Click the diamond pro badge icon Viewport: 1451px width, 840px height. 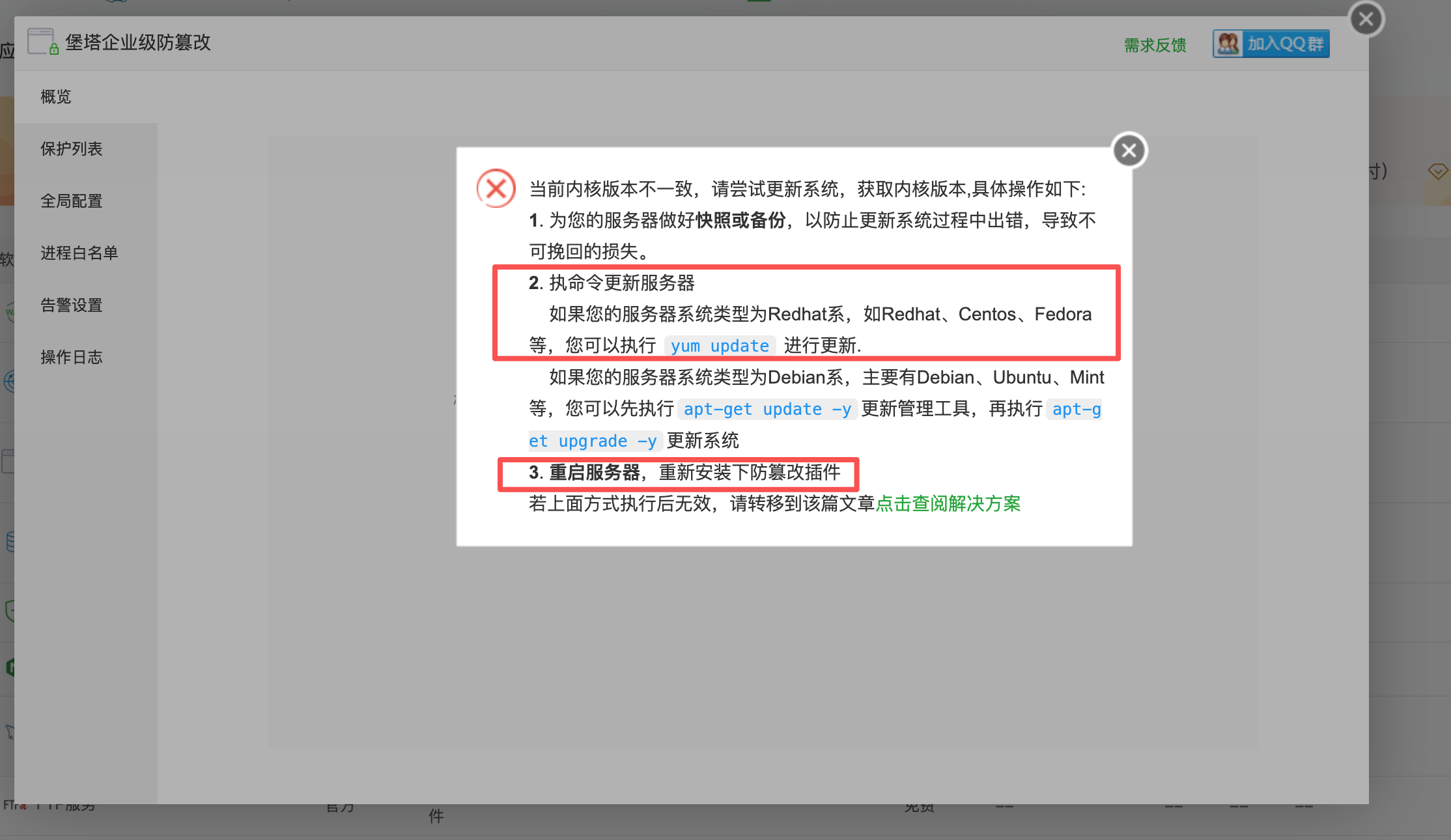1438,171
